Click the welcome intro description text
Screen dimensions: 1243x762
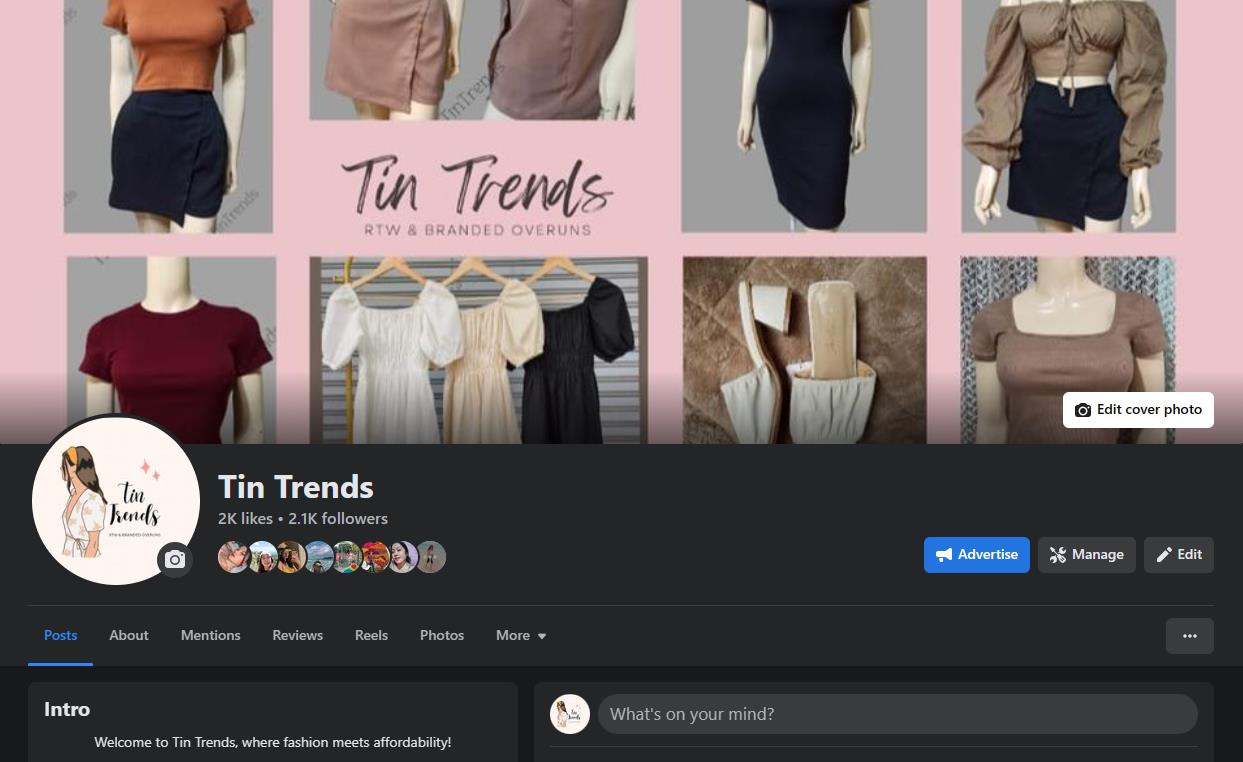[x=273, y=742]
